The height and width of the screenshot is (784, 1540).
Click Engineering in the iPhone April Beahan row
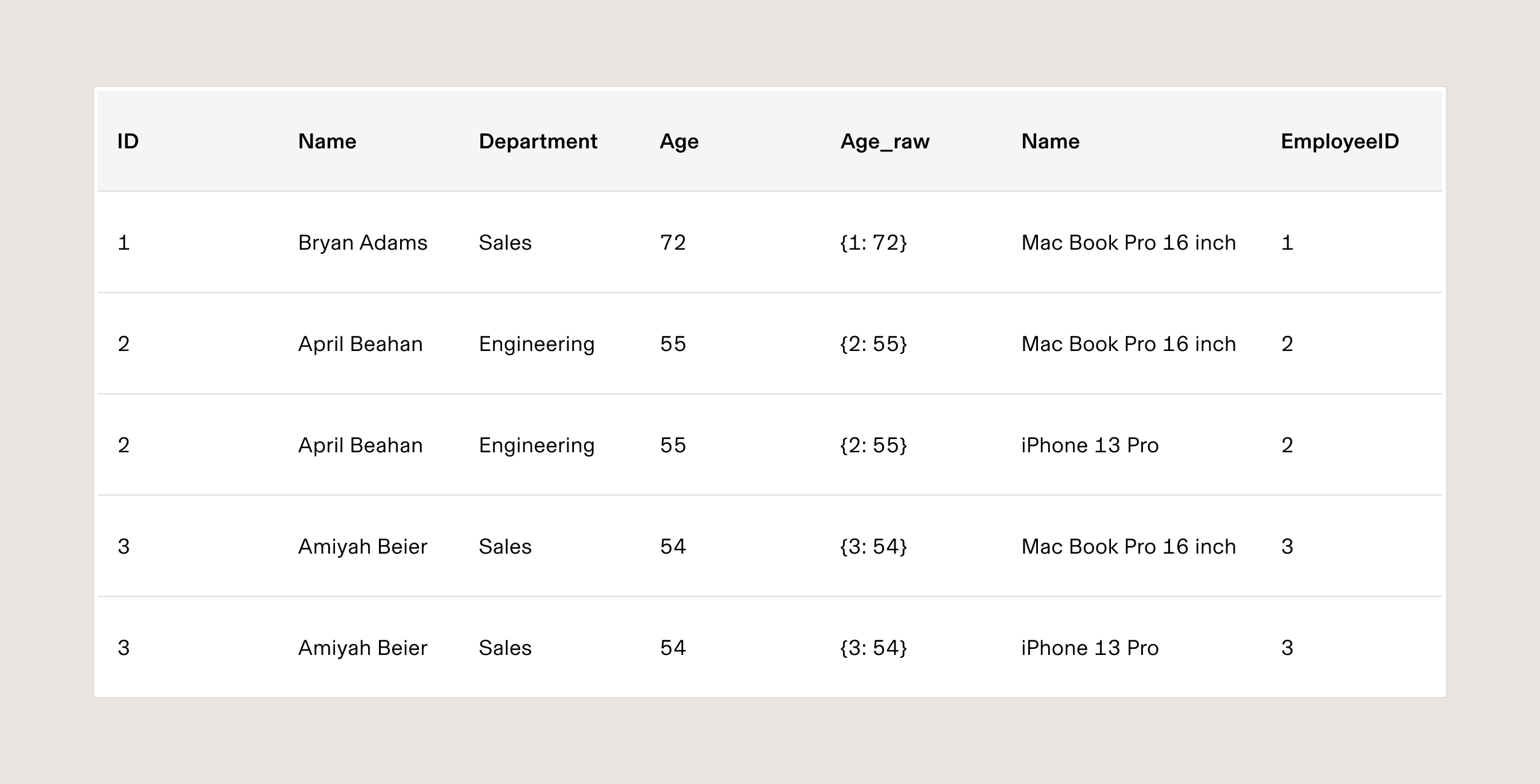[536, 445]
